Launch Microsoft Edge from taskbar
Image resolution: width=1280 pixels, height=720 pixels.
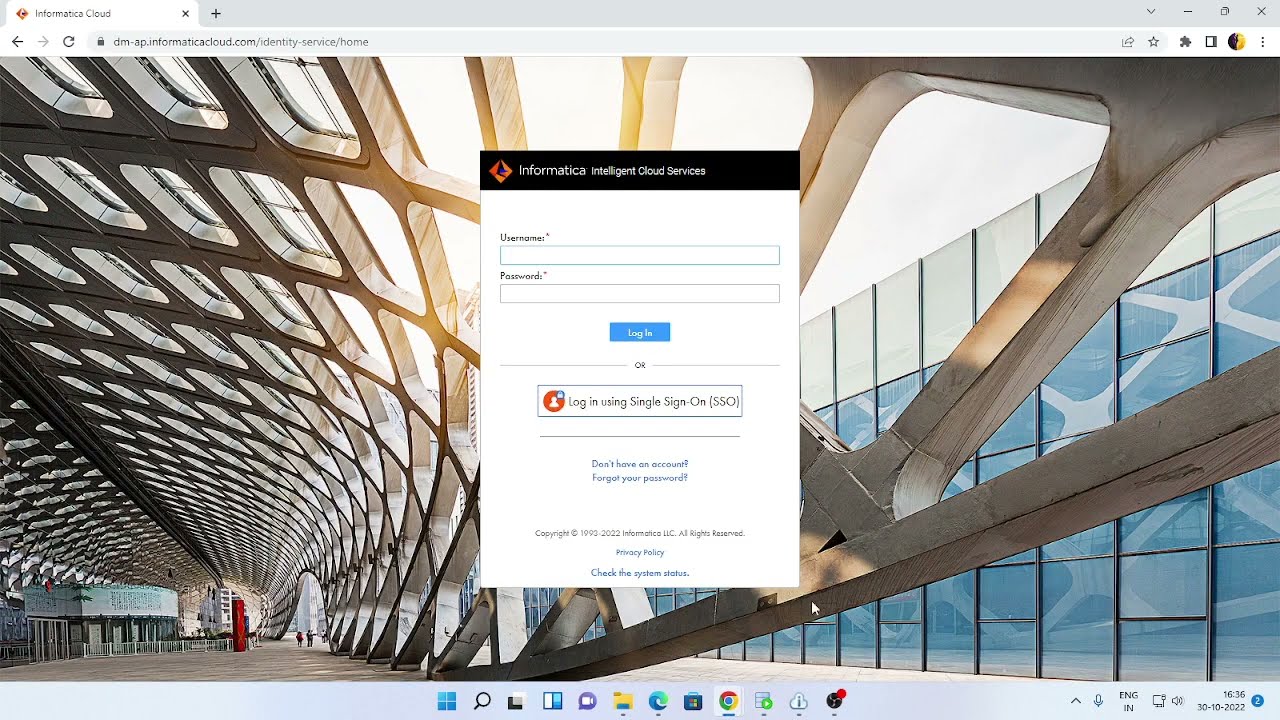pyautogui.click(x=658, y=701)
